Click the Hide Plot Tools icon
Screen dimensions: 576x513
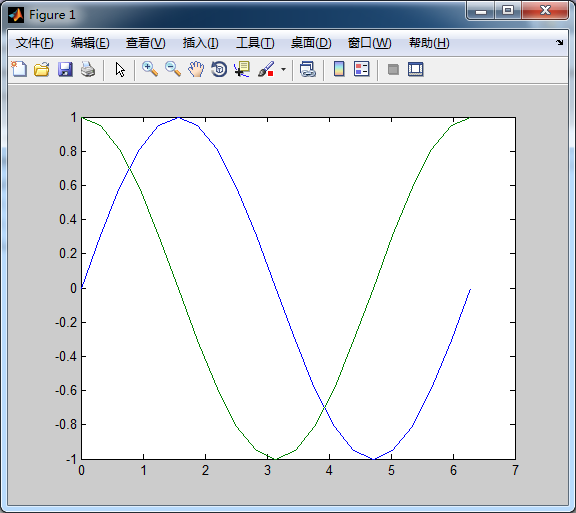pos(393,69)
